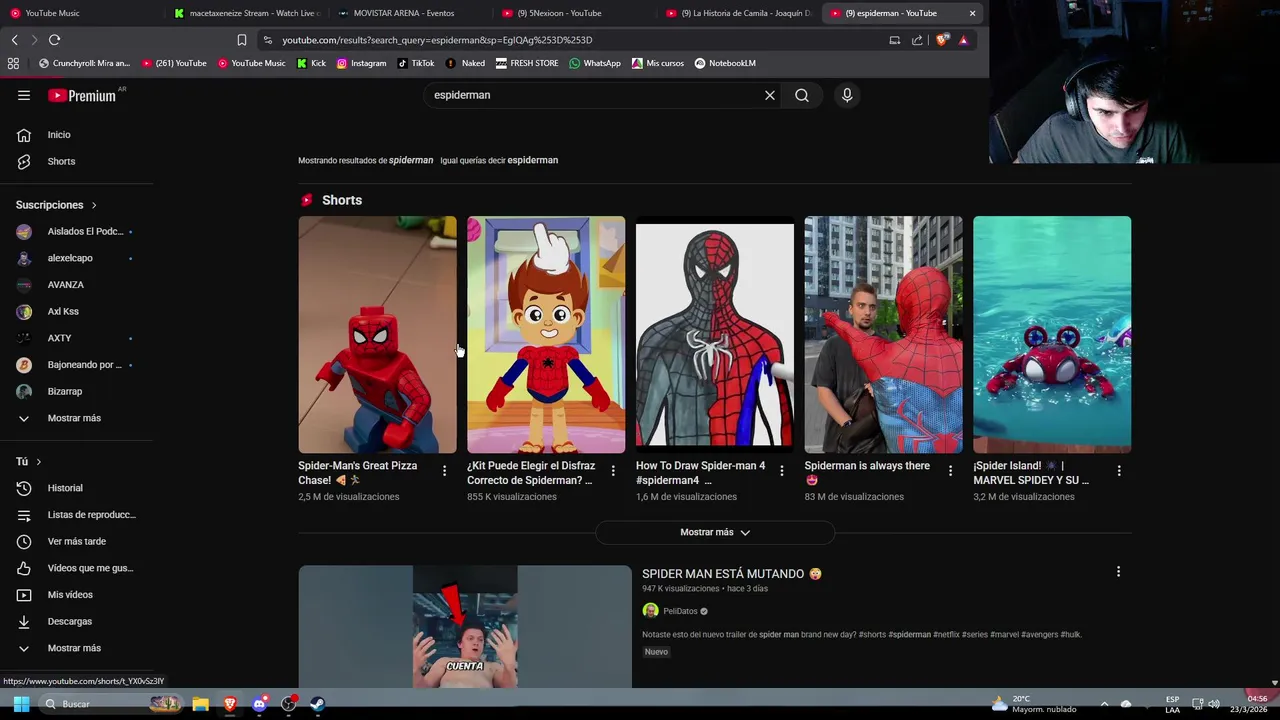Open Ver más tarde in sidebar
This screenshot has height=720, width=1280.
pos(76,541)
